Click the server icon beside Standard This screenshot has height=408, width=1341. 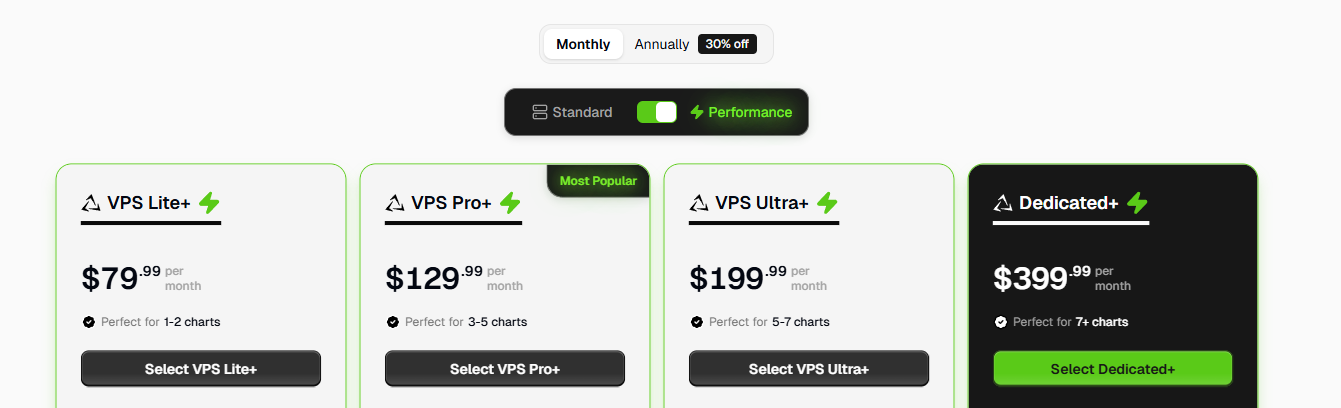(540, 112)
